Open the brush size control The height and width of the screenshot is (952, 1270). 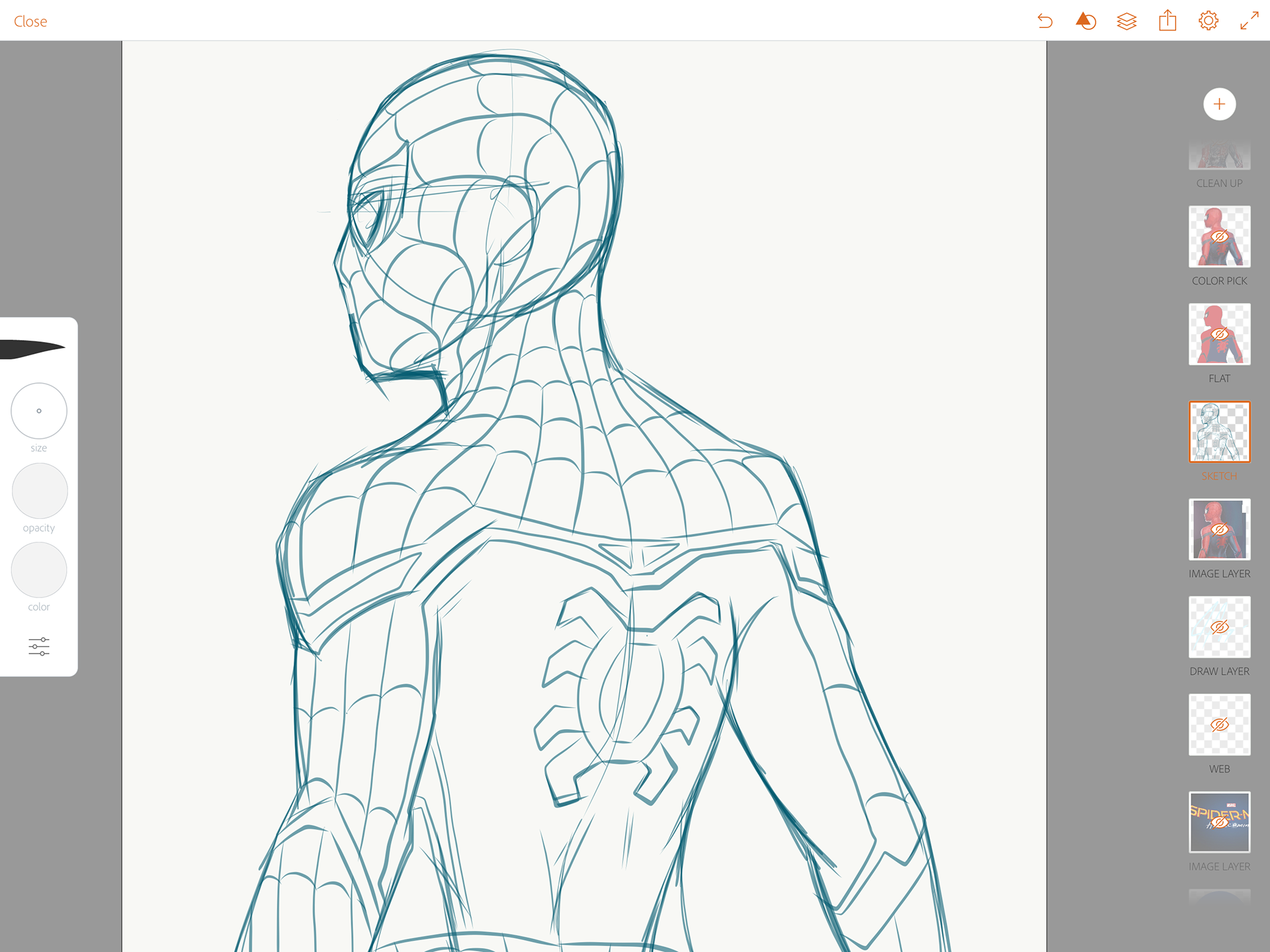[x=39, y=411]
